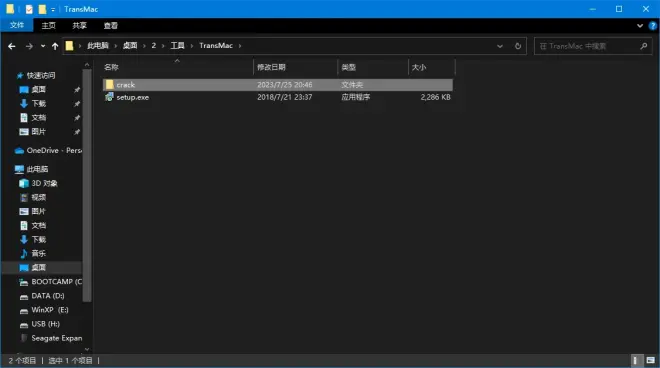Click the 音乐 note icon in the sidebar
The height and width of the screenshot is (368, 660).
[x=24, y=253]
